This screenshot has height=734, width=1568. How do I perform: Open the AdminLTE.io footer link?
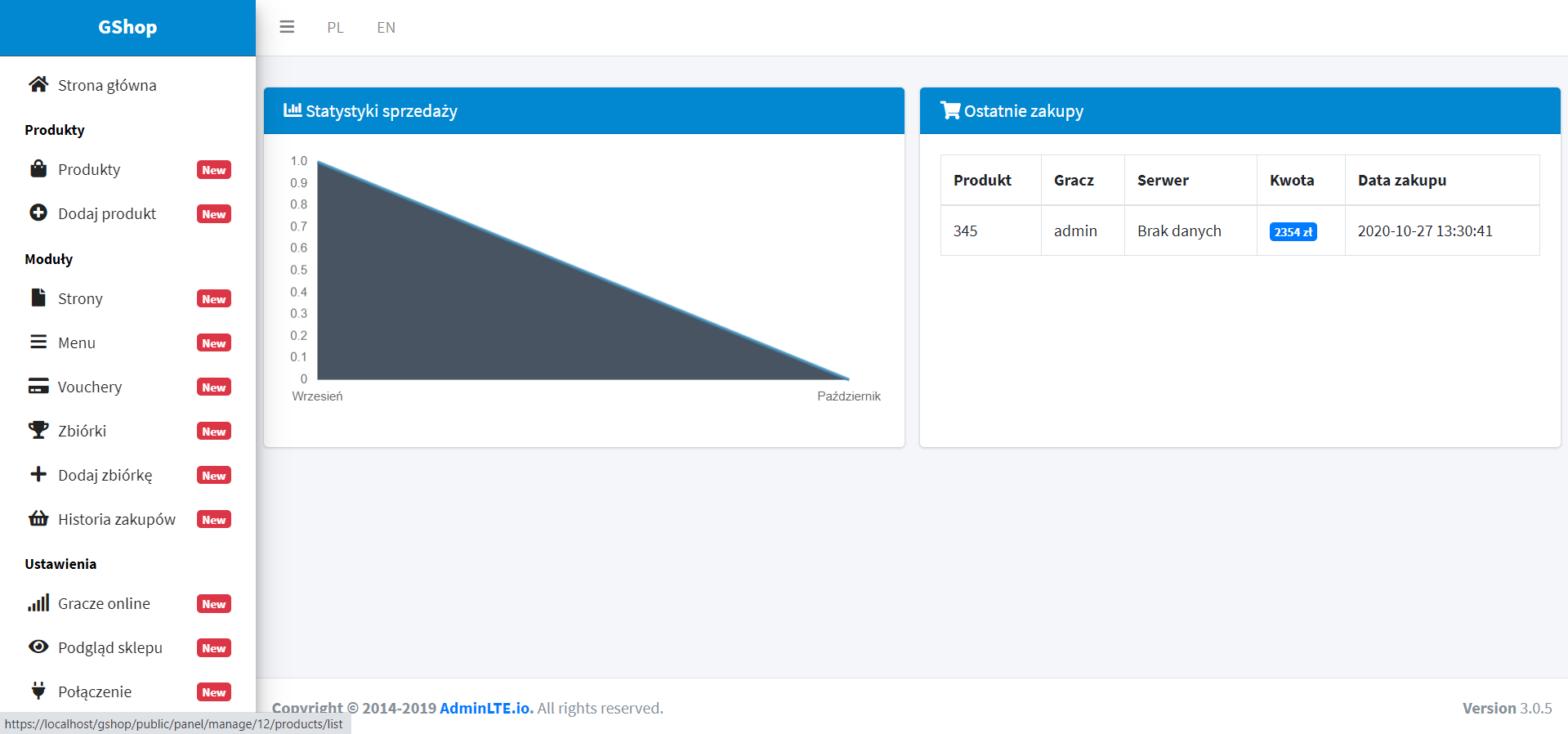click(x=485, y=708)
